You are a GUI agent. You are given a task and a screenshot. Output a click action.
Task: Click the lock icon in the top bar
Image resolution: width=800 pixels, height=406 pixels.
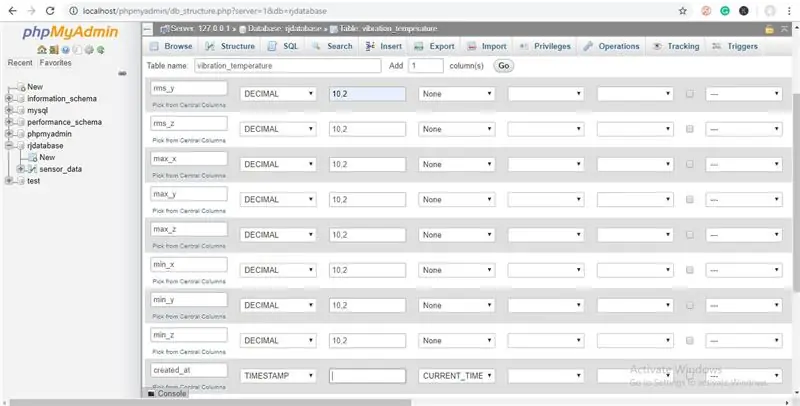(x=769, y=29)
